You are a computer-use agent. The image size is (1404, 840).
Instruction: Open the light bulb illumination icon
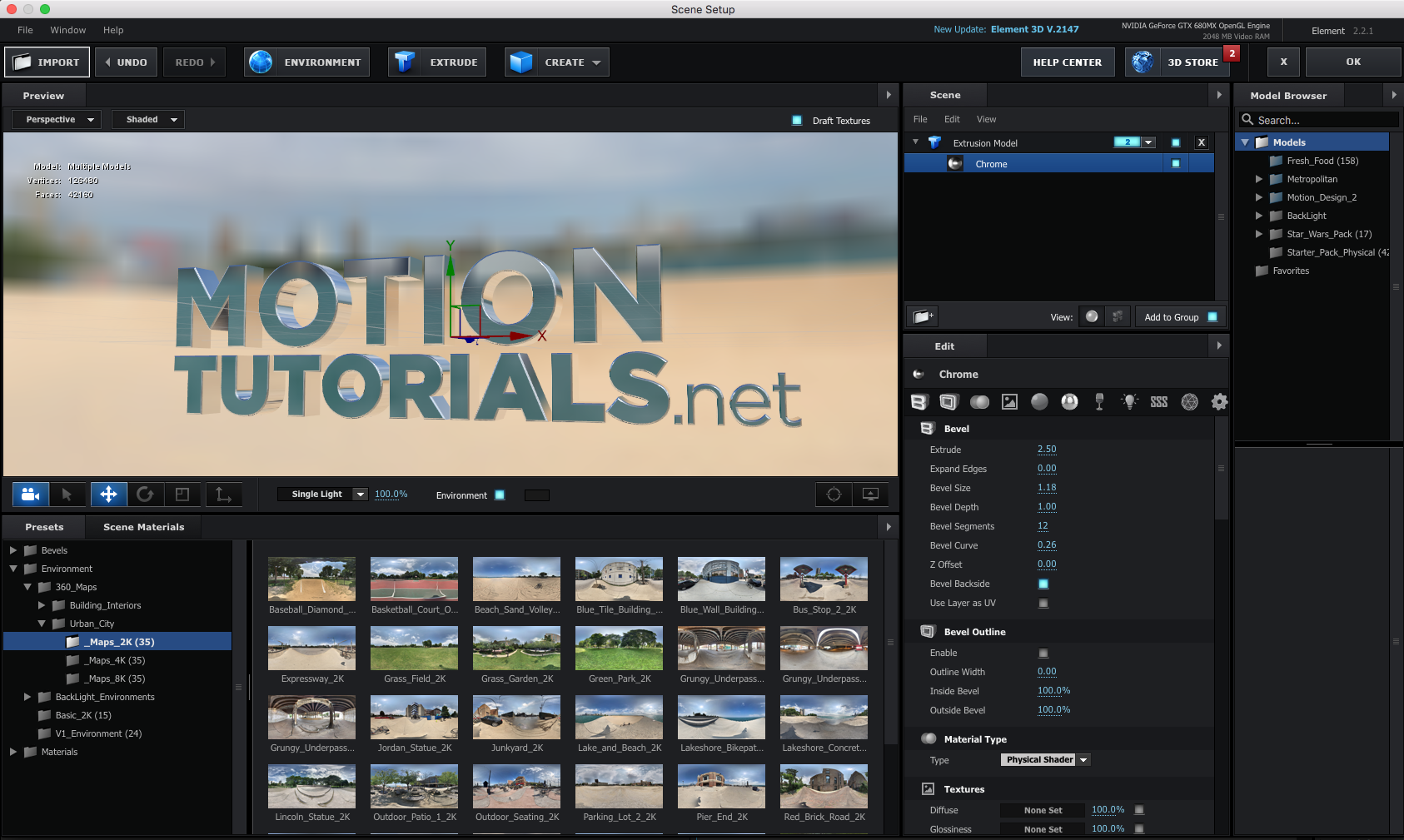(1129, 402)
